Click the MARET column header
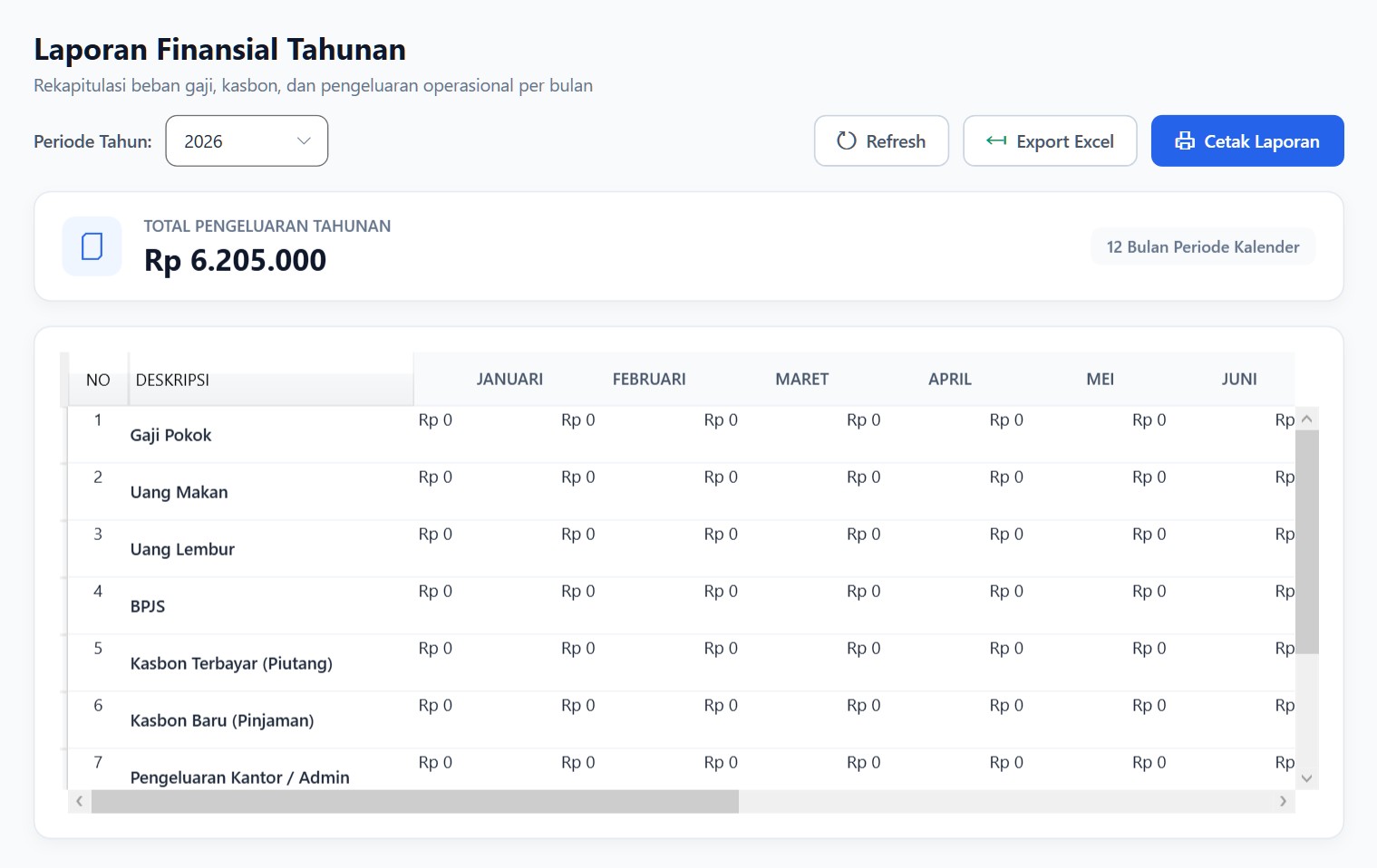Viewport: 1377px width, 868px height. 801,379
